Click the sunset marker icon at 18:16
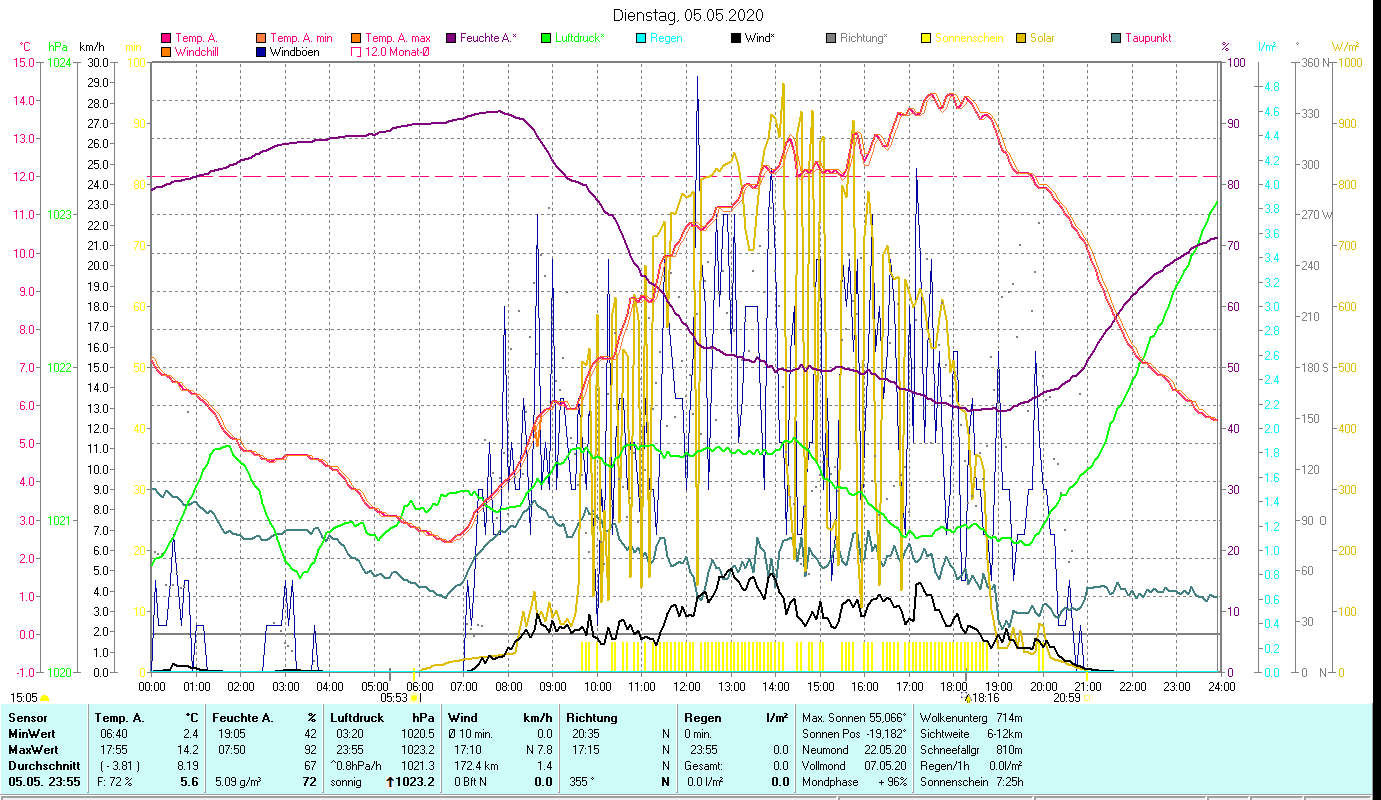1381x800 pixels. (967, 698)
